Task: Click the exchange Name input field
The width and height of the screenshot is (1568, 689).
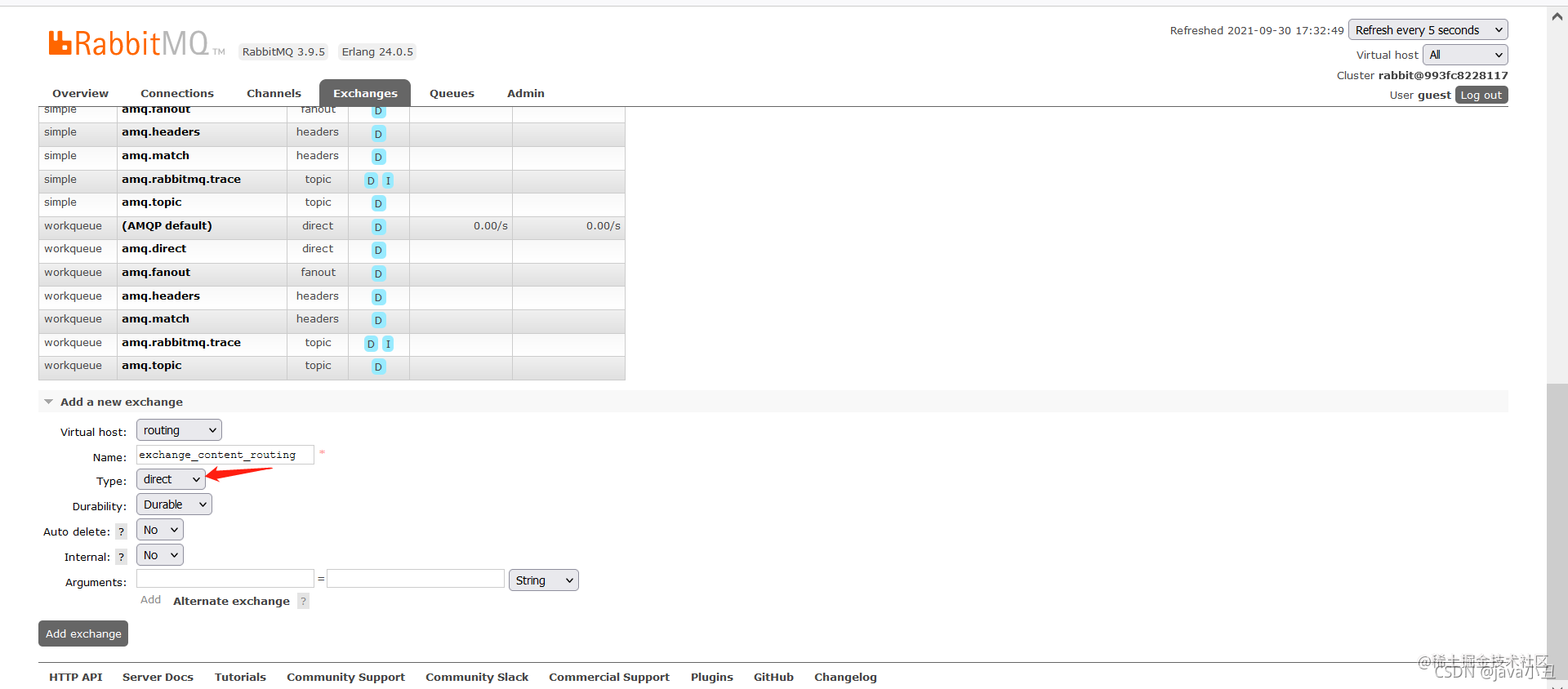Action: point(225,455)
